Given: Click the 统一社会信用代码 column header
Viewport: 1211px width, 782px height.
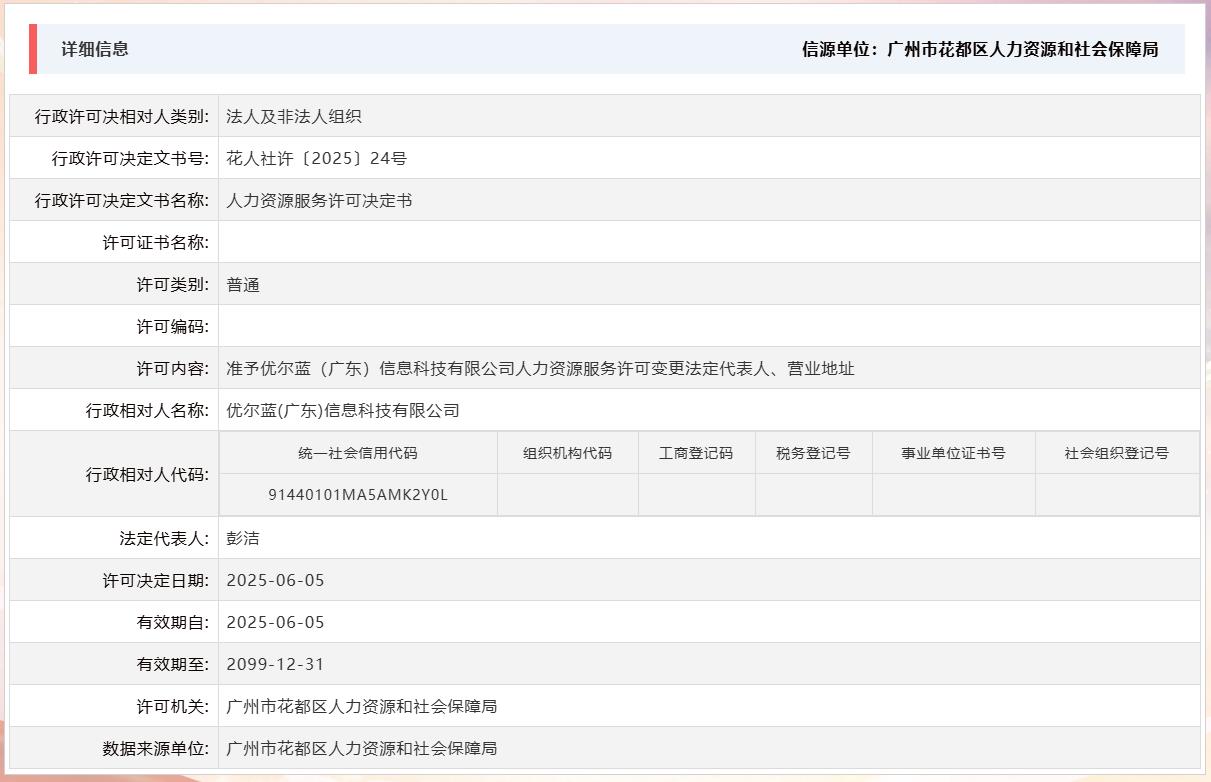Looking at the screenshot, I should [357, 452].
